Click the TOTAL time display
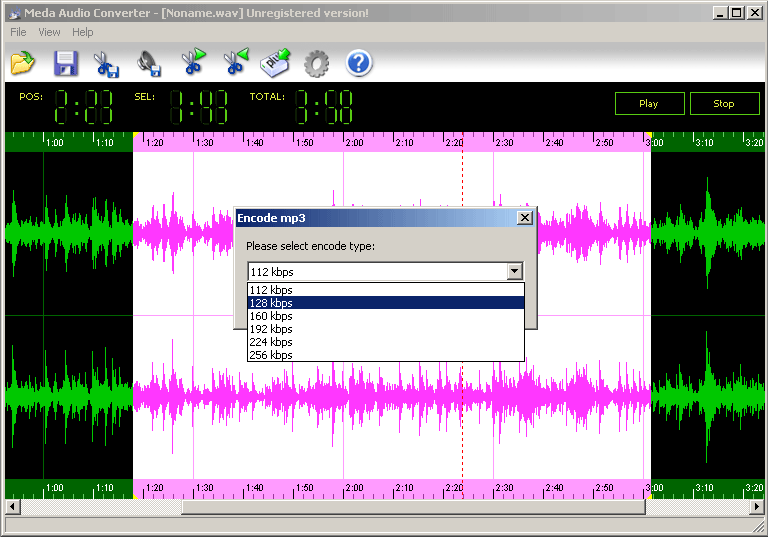The width and height of the screenshot is (768, 537). click(324, 106)
